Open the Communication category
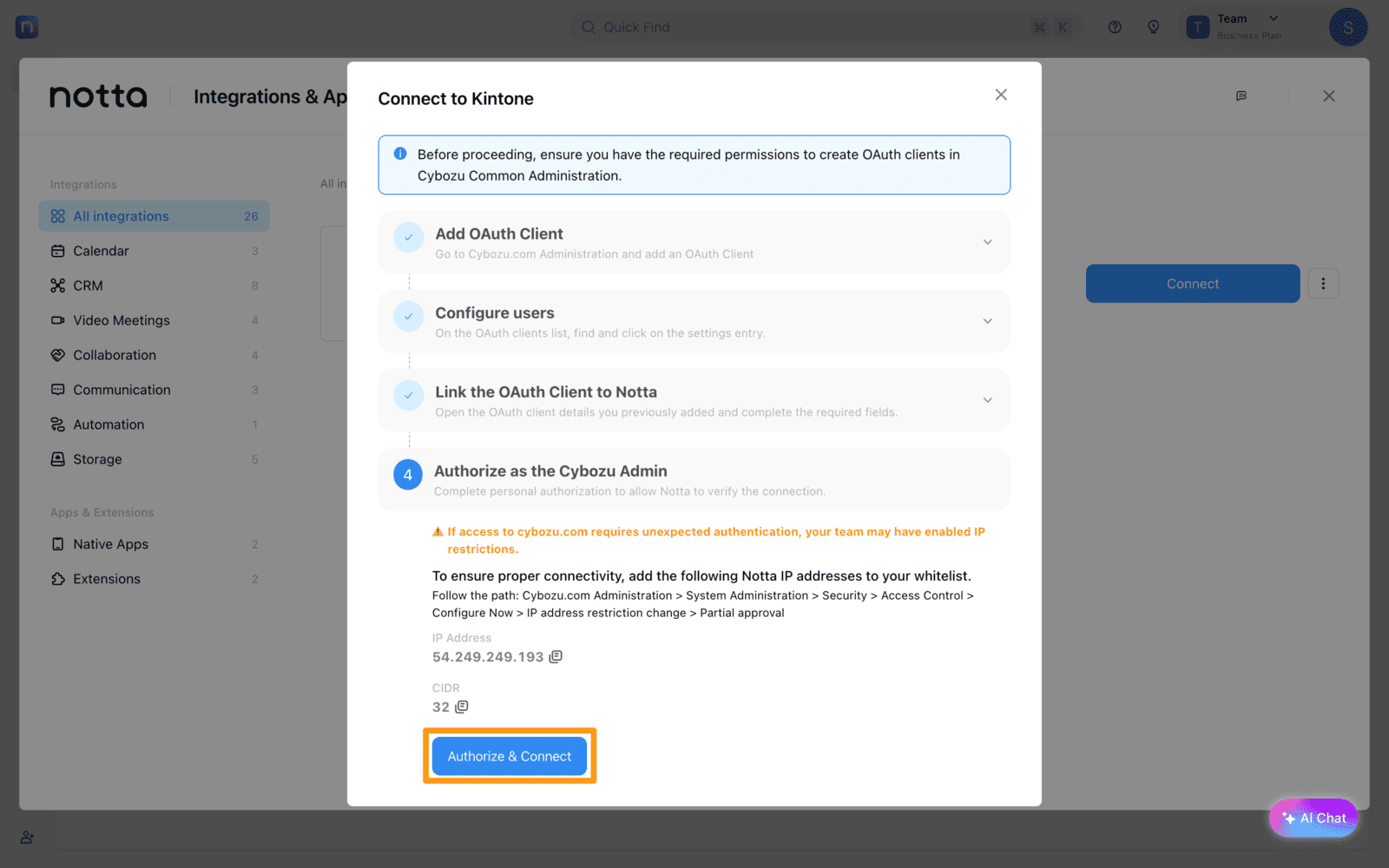Screen dimensions: 1389x868 (x=155, y=390)
